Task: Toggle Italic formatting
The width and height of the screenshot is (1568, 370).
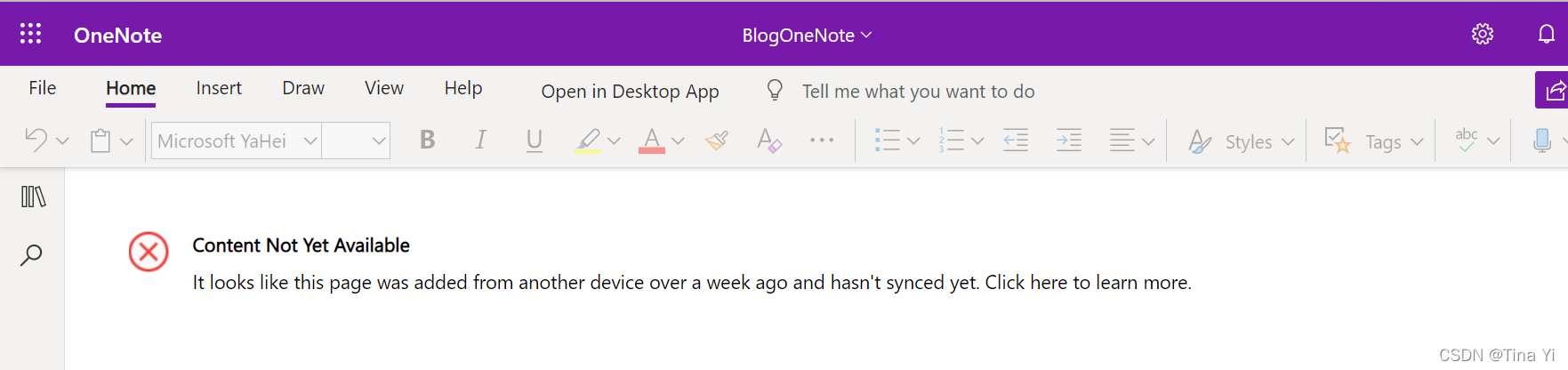Action: 480,141
